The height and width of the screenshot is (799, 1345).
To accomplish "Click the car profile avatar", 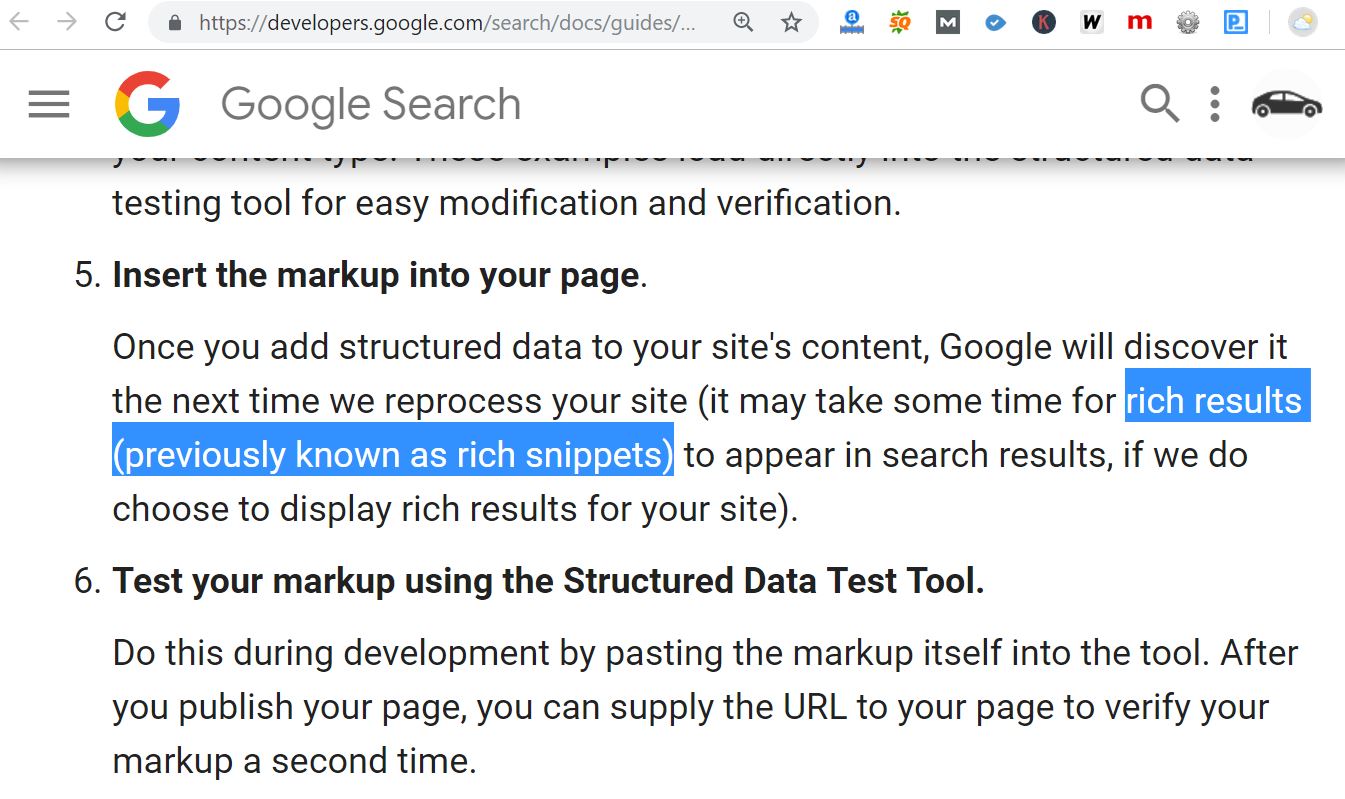I will point(1287,104).
